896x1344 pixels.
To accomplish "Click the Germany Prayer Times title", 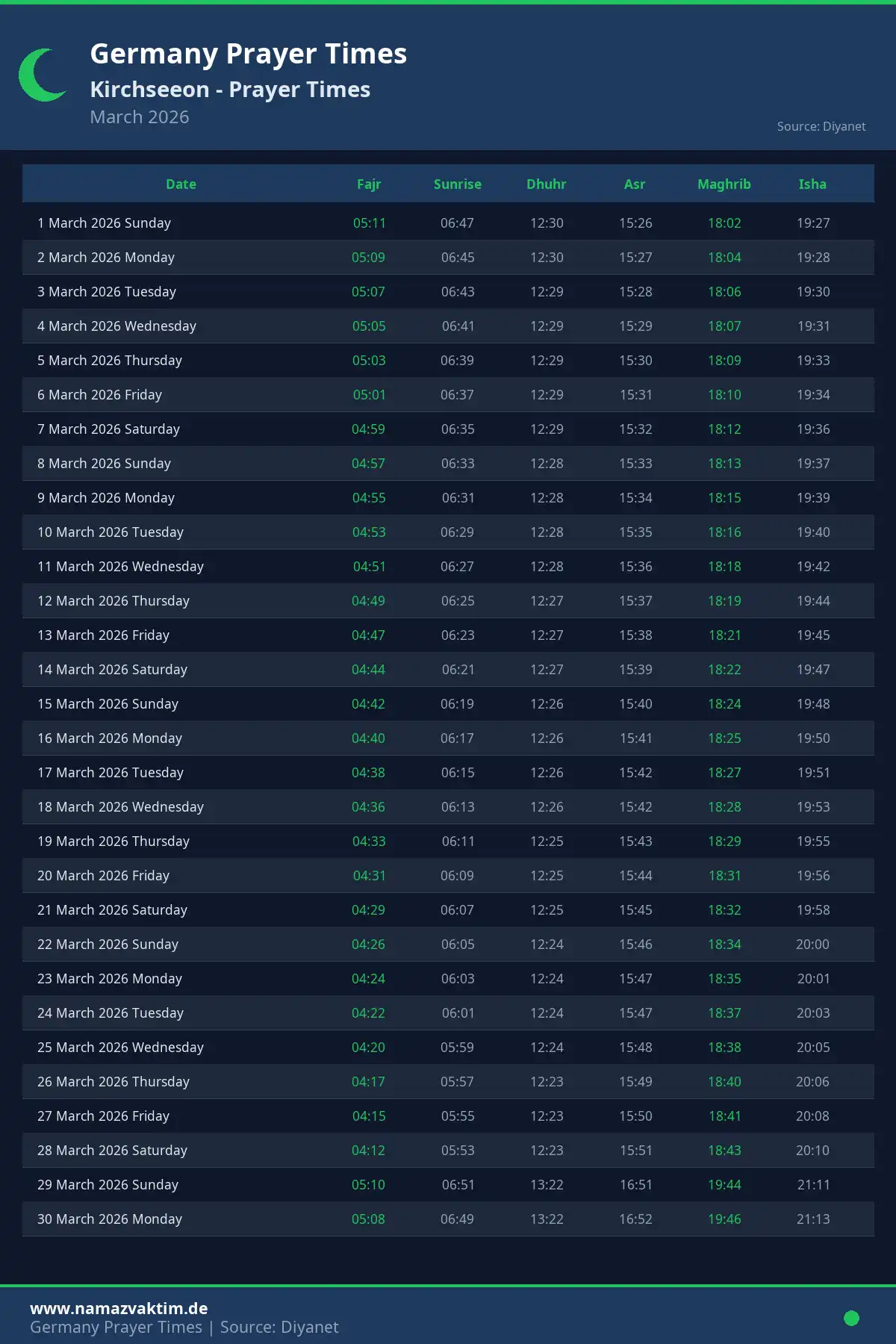I will coord(249,54).
